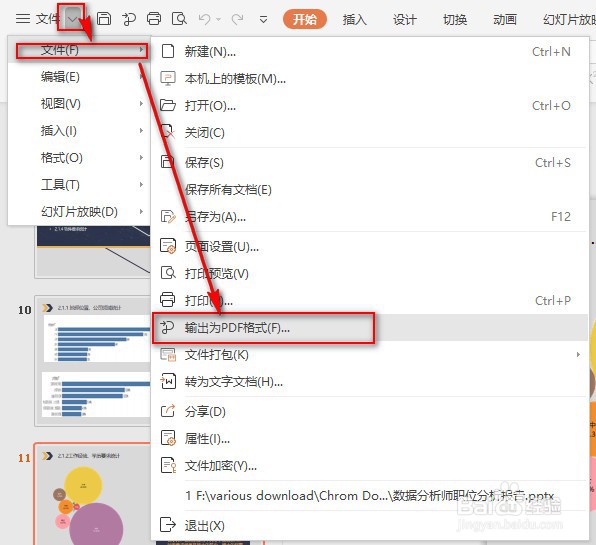Click the redo arrow icon
Screen dimensions: 596x545
pyautogui.click(x=238, y=19)
